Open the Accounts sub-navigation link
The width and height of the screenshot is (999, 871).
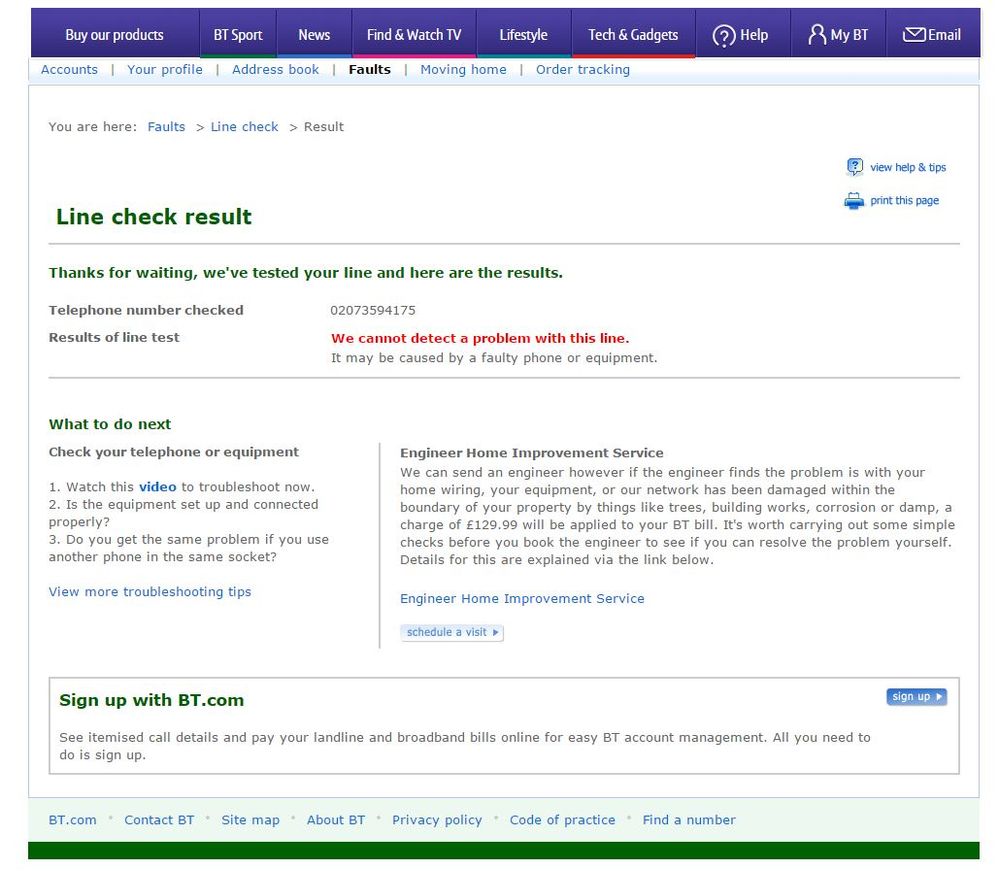tap(69, 69)
